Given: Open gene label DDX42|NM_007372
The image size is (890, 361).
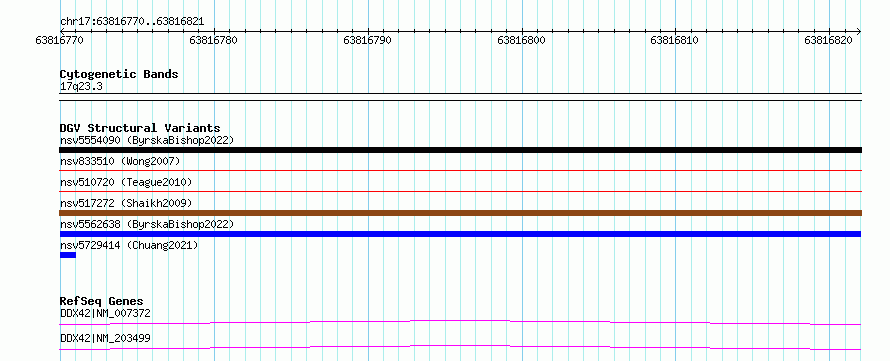Looking at the screenshot, I should point(105,313).
